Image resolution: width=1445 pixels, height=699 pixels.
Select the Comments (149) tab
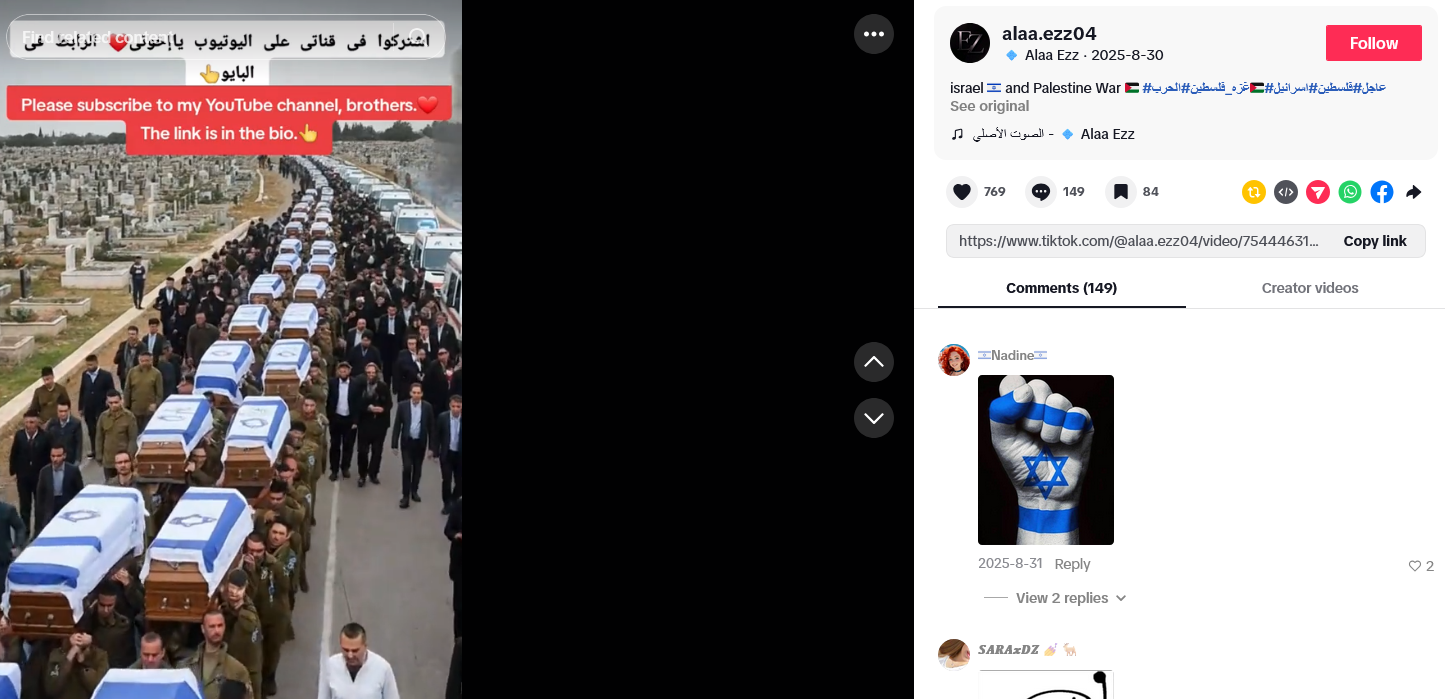(1062, 288)
